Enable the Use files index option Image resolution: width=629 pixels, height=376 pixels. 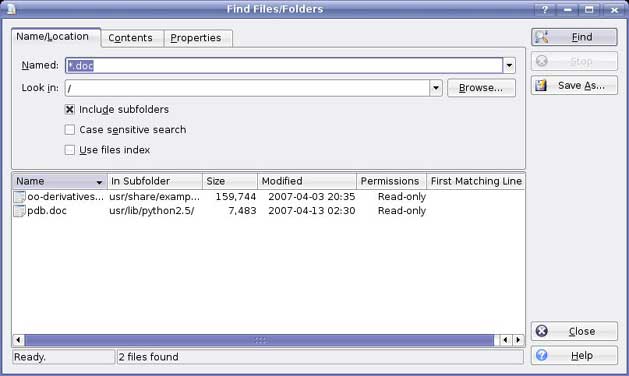pyautogui.click(x=69, y=150)
